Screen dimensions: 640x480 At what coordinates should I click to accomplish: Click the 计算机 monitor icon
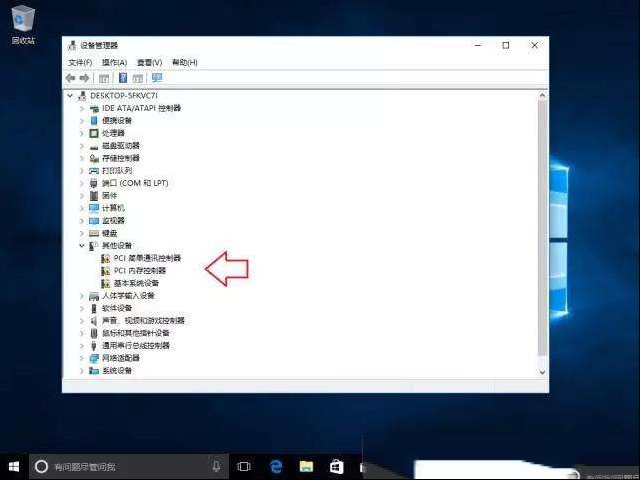click(94, 208)
